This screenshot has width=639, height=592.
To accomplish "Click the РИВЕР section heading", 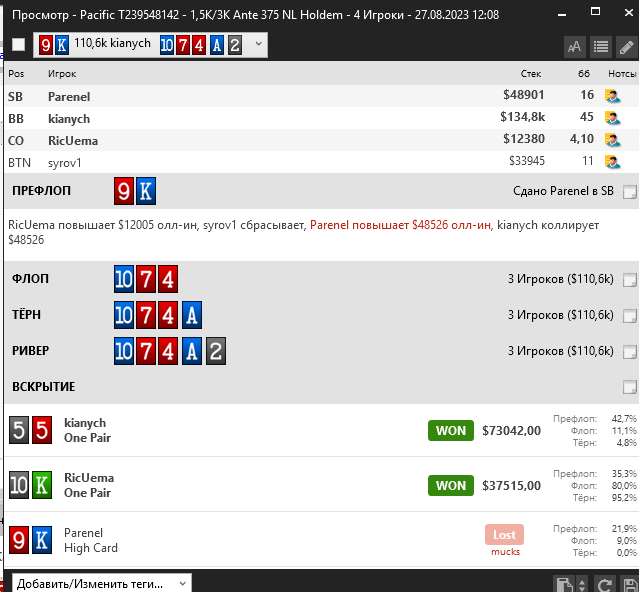I will [x=31, y=350].
